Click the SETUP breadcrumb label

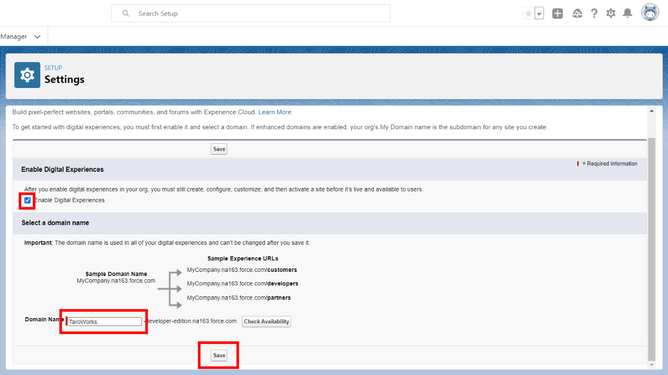coord(53,68)
